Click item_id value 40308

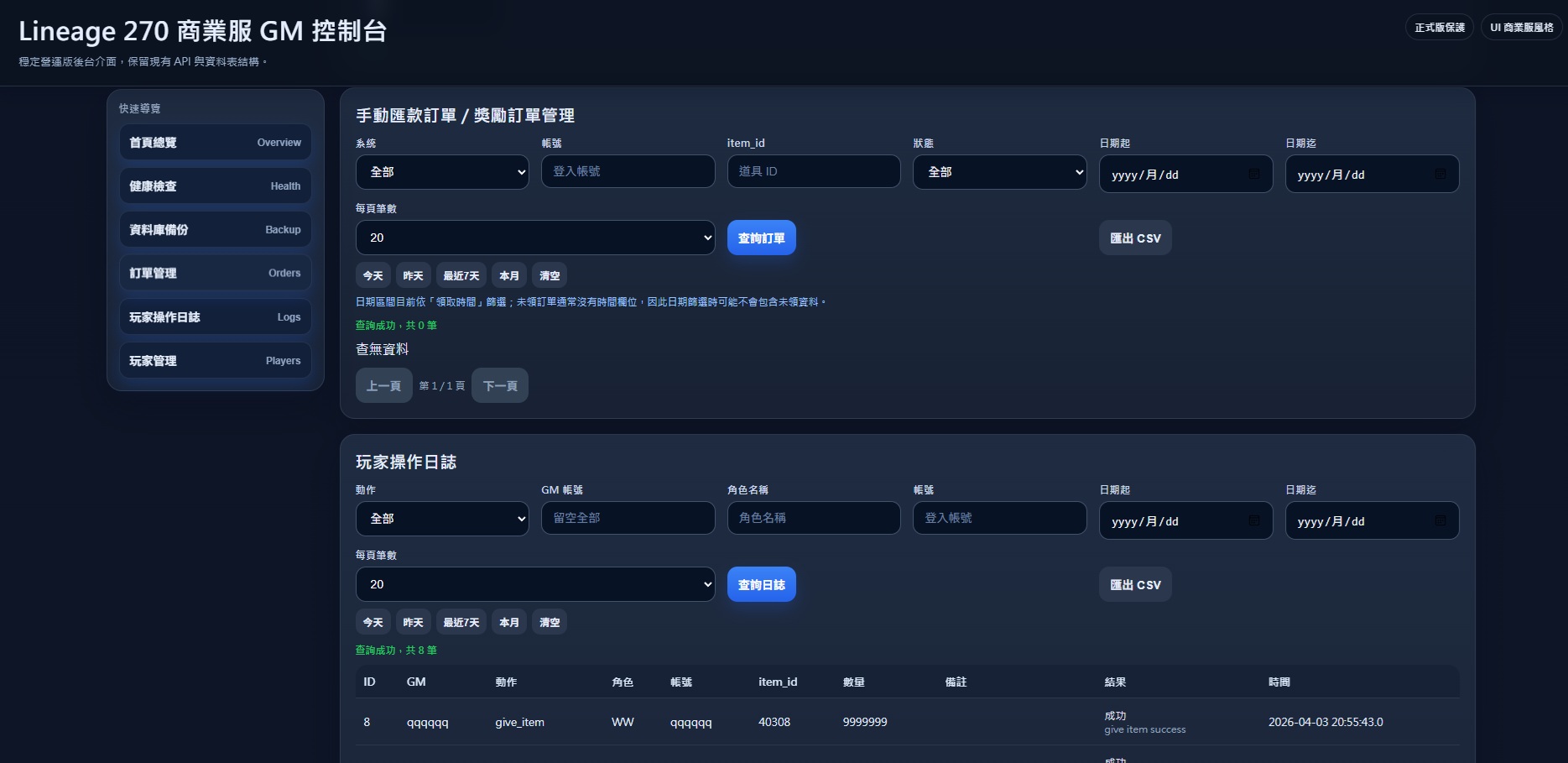[x=774, y=722]
